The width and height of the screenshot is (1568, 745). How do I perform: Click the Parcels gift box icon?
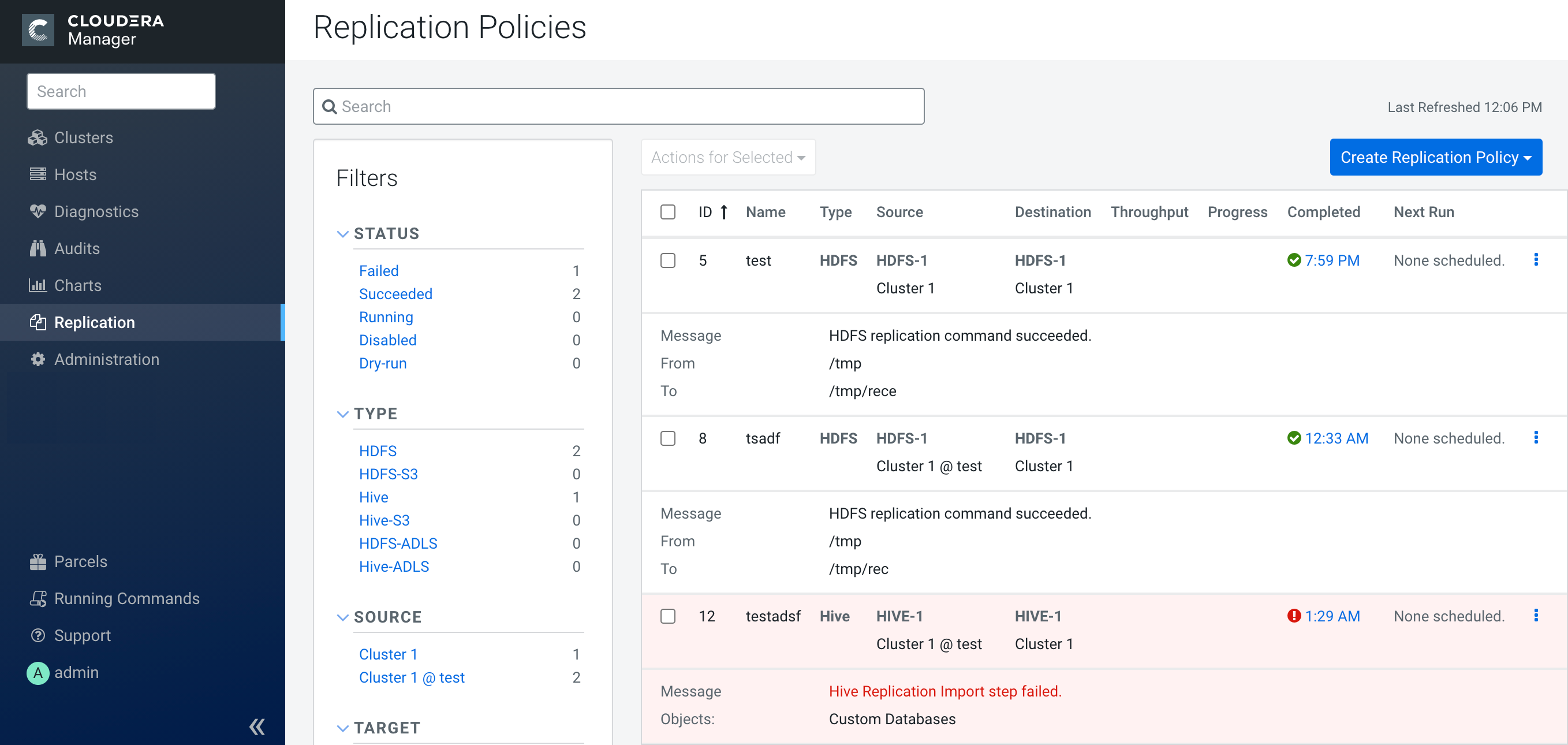coord(37,561)
